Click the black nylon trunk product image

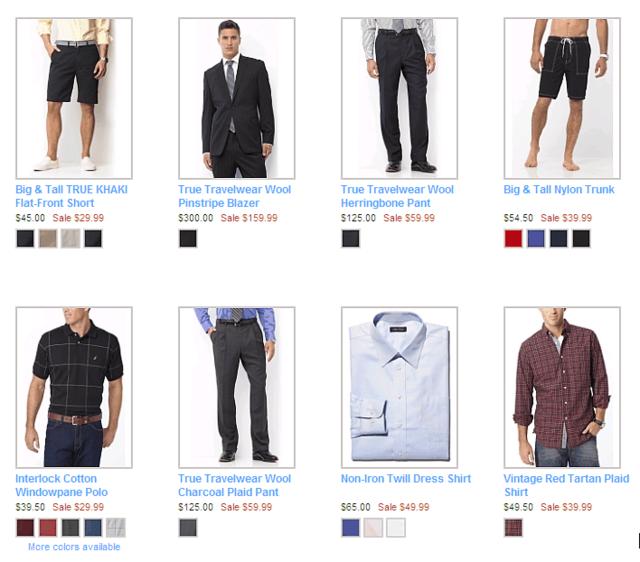(x=562, y=98)
